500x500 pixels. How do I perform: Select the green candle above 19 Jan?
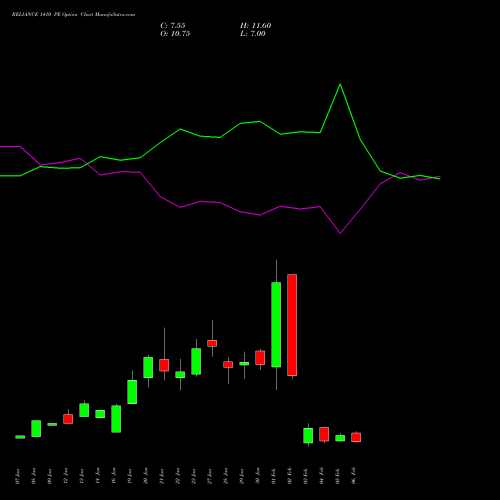click(x=132, y=392)
